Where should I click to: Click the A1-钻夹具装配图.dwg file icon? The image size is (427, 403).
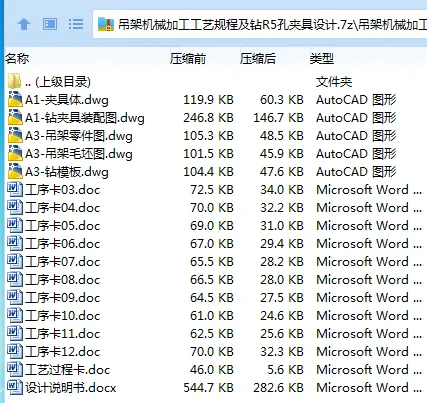pyautogui.click(x=15, y=117)
